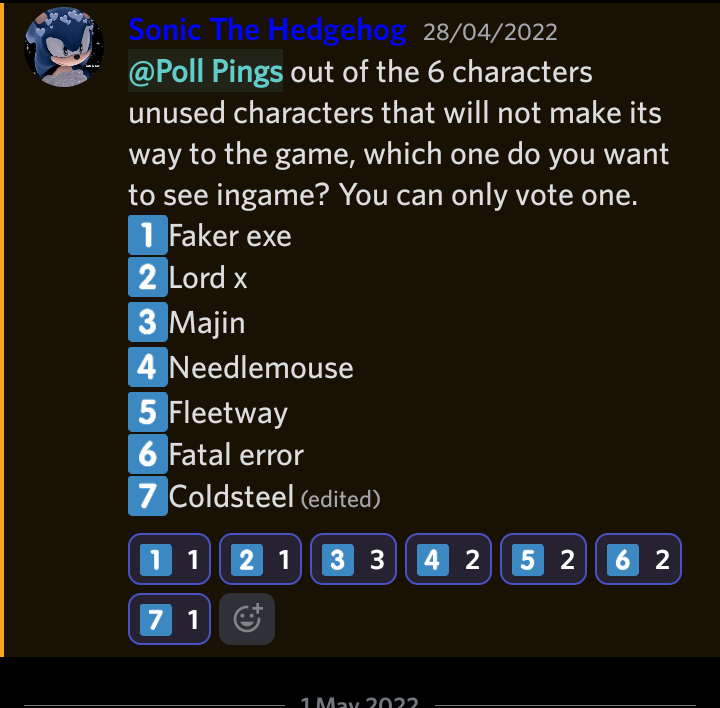Click the number 5 emoji beside Fleetway
The width and height of the screenshot is (720, 708).
click(x=147, y=411)
